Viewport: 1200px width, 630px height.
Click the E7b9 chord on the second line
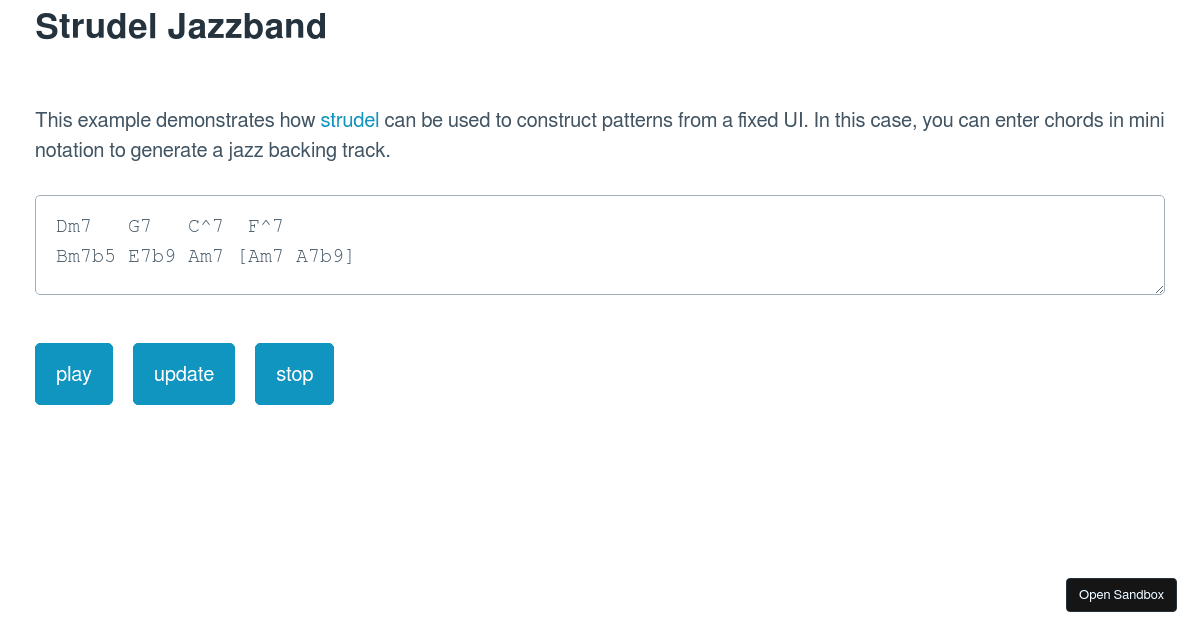click(151, 256)
